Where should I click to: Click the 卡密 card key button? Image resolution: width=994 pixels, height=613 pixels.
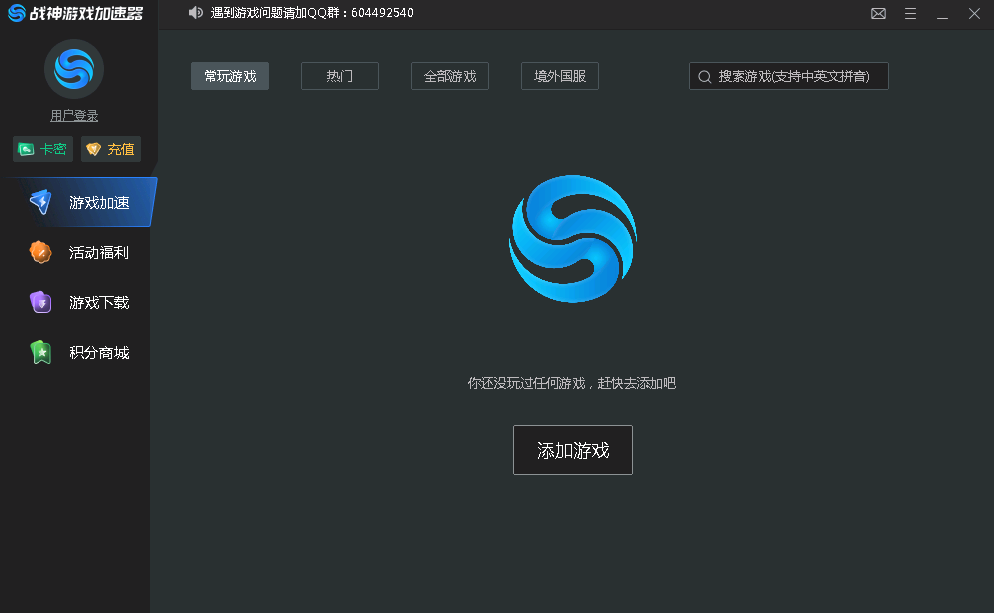(x=43, y=149)
